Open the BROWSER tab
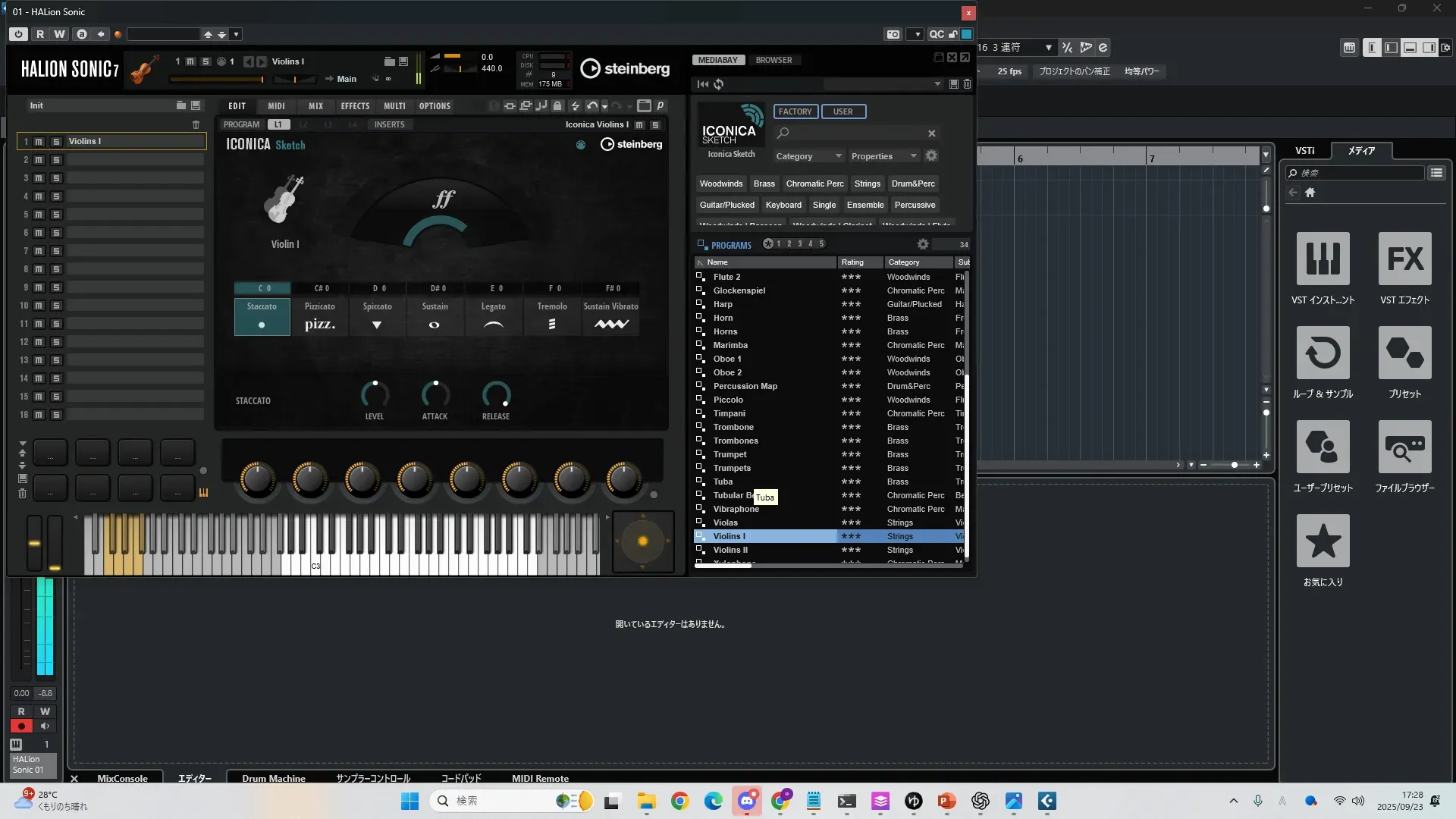The height and width of the screenshot is (819, 1456). click(x=773, y=60)
